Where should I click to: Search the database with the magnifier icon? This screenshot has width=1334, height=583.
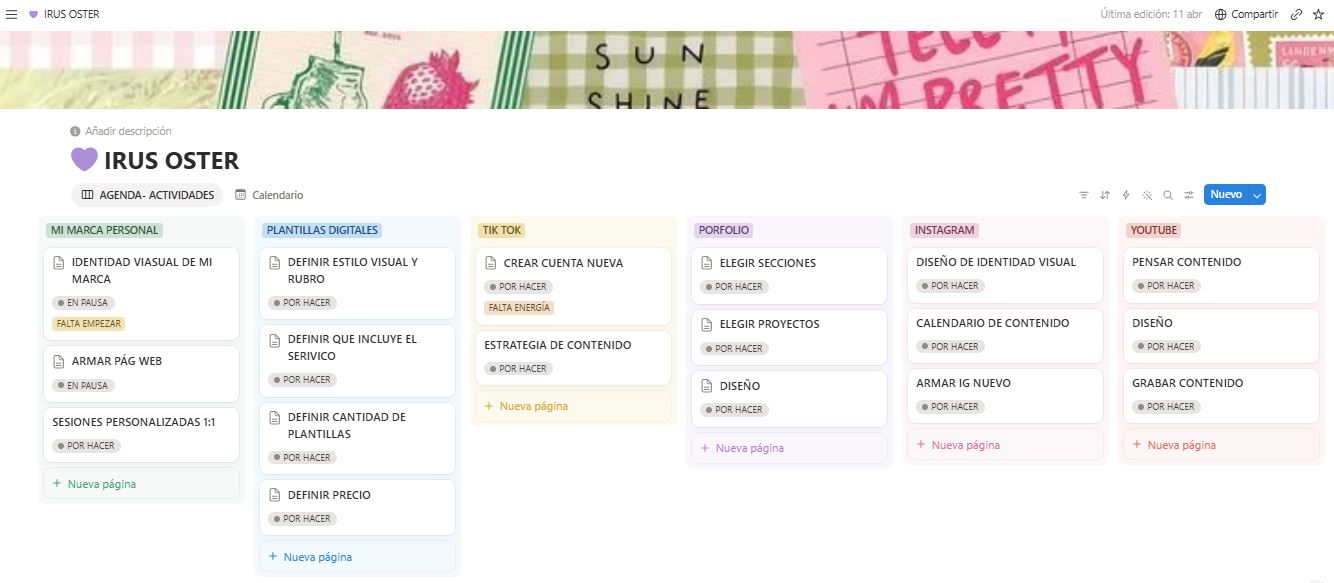1168,195
